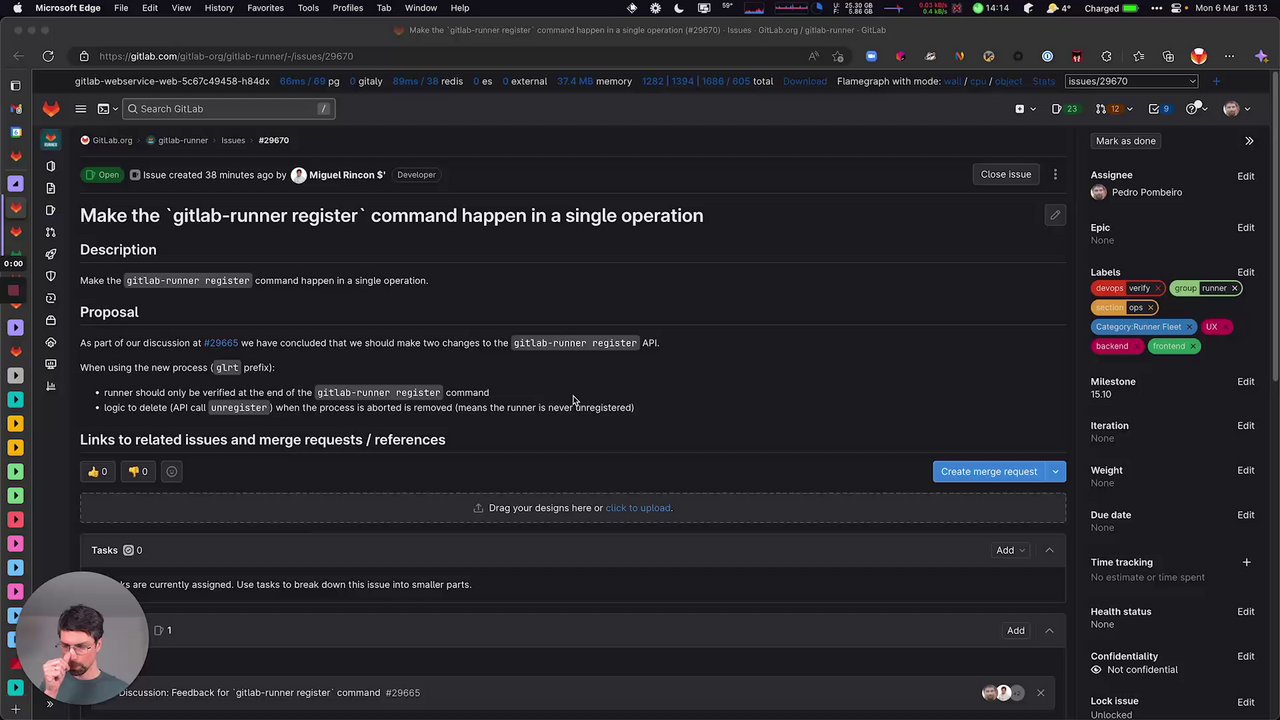Open the issues/29670 performance bar dropdown

[x=1132, y=81]
